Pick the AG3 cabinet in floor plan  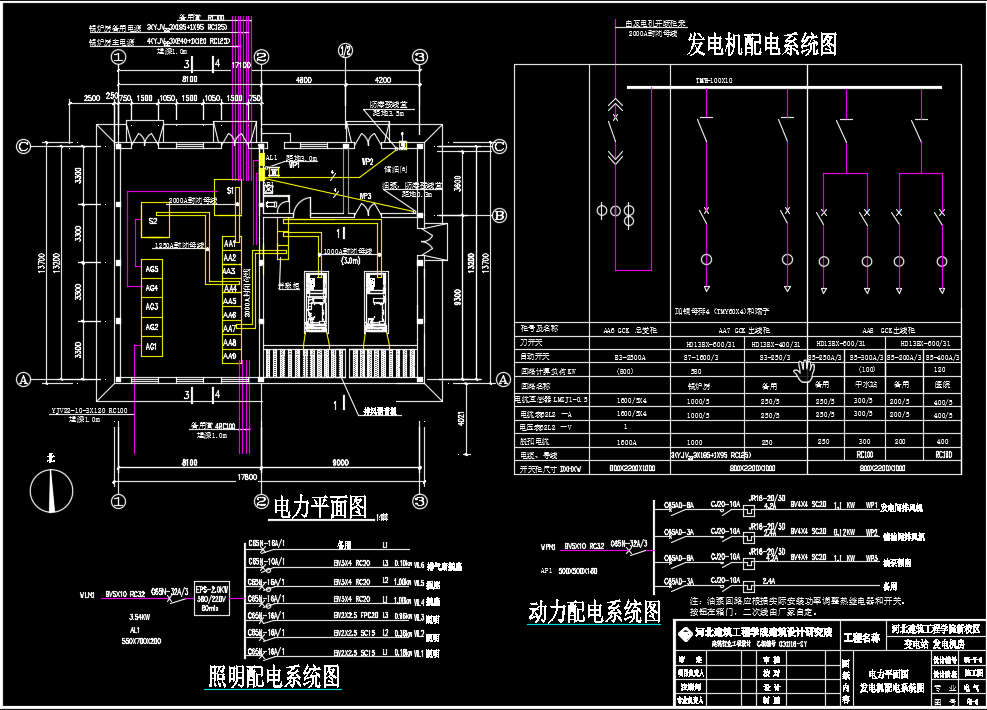point(152,307)
